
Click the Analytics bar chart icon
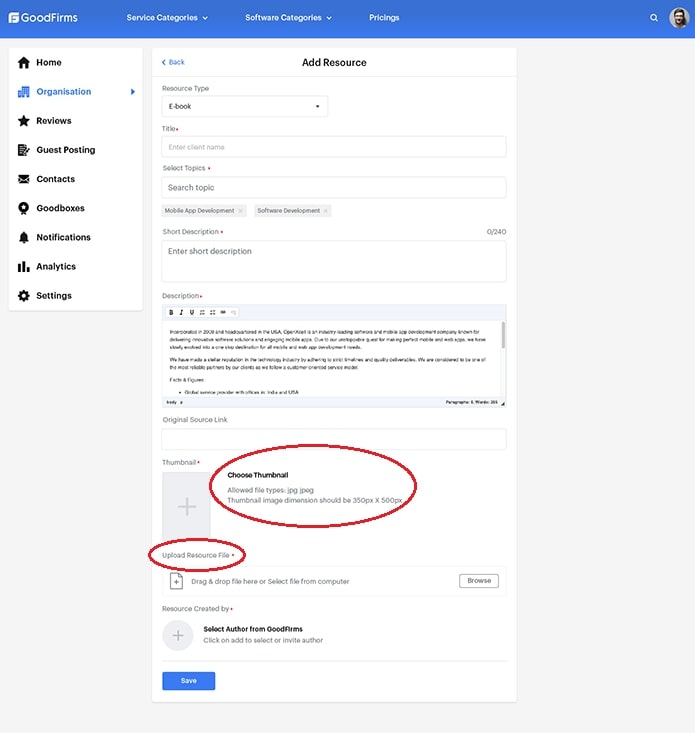pos(23,266)
